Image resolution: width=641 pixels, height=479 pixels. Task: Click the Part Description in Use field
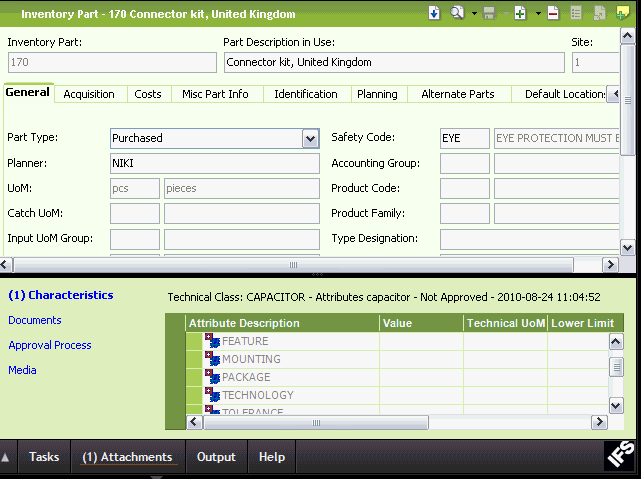[394, 62]
